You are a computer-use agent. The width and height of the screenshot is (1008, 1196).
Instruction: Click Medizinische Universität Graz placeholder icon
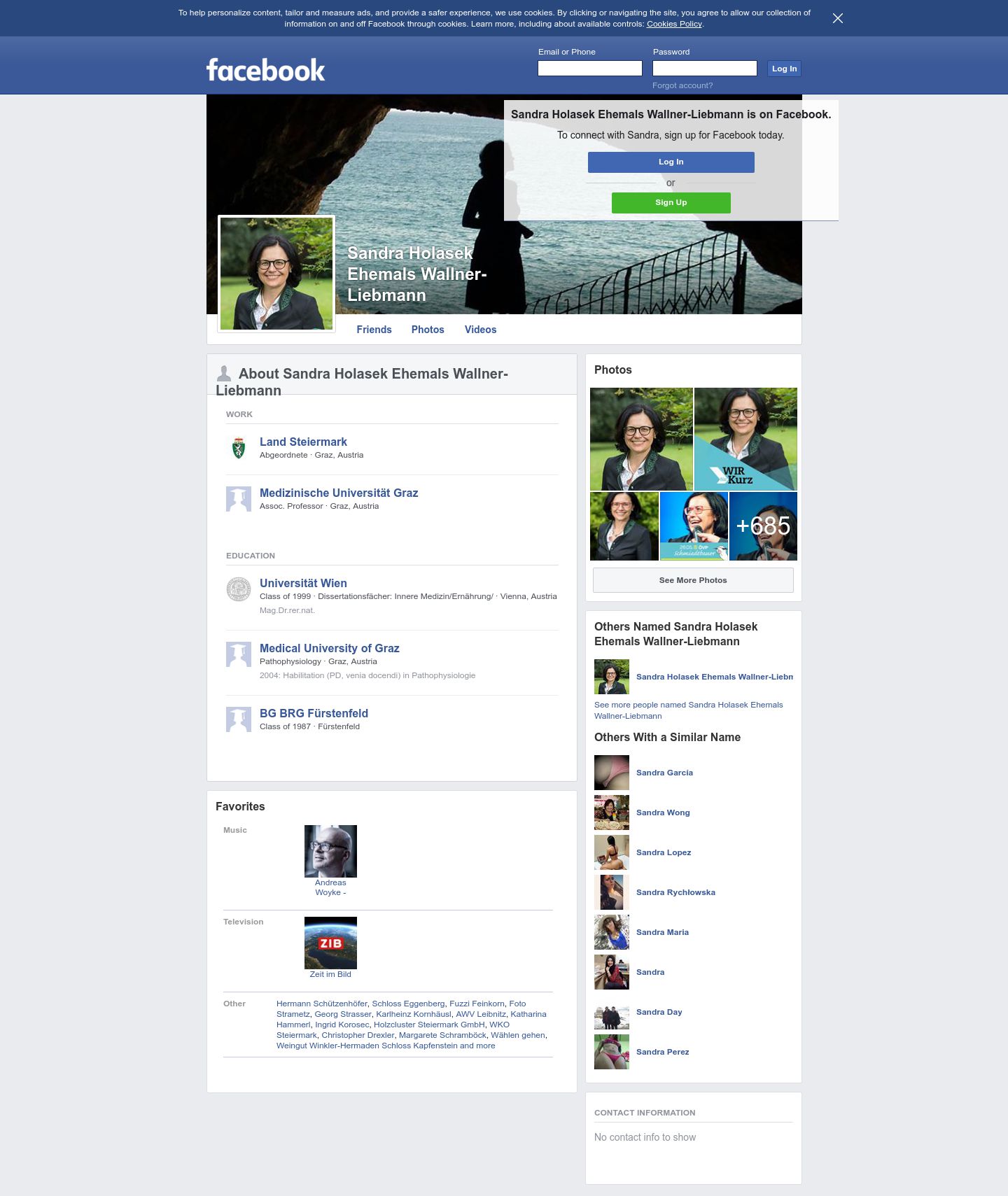[239, 499]
